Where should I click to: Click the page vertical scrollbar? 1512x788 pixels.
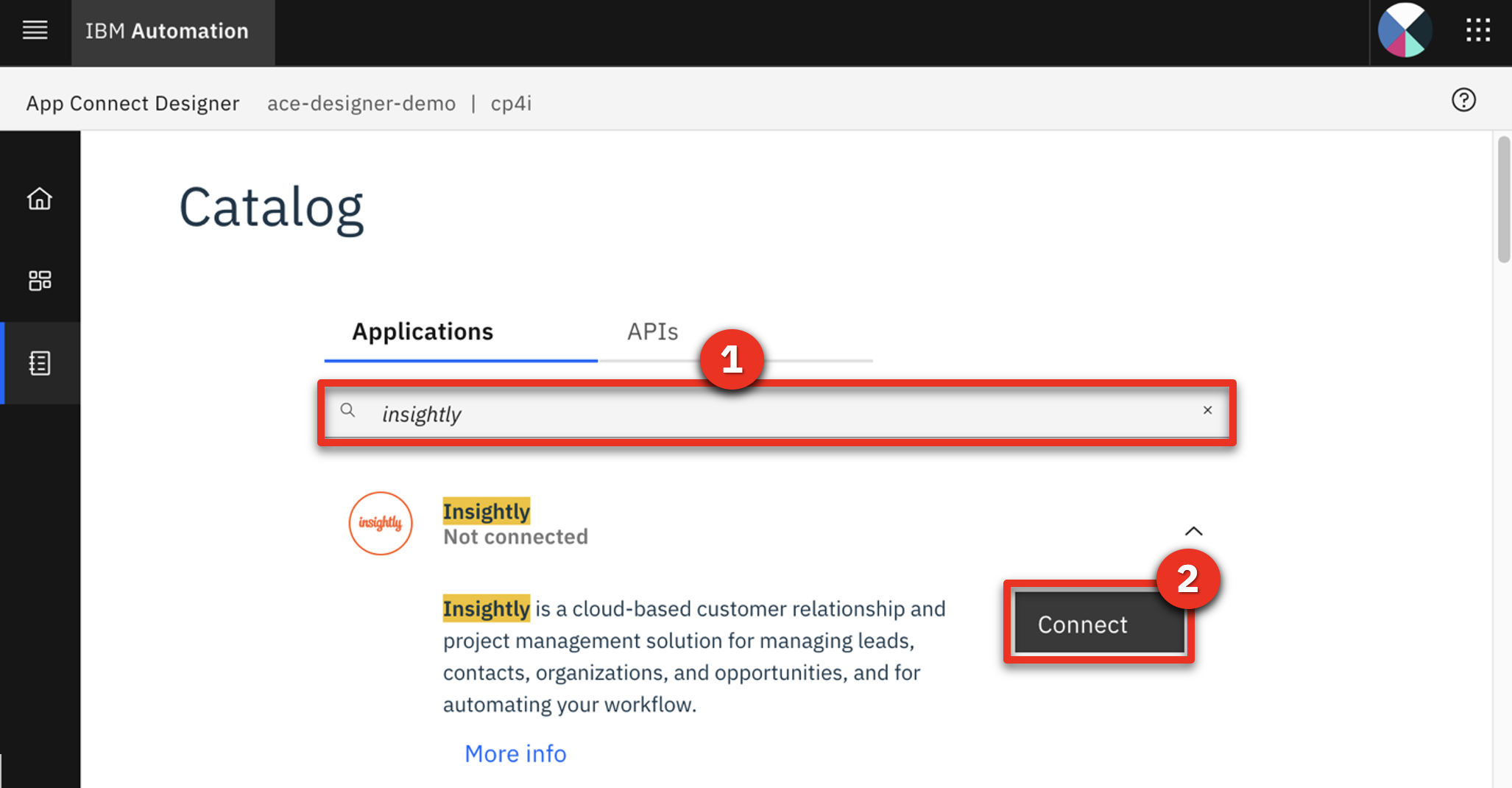pyautogui.click(x=1503, y=199)
